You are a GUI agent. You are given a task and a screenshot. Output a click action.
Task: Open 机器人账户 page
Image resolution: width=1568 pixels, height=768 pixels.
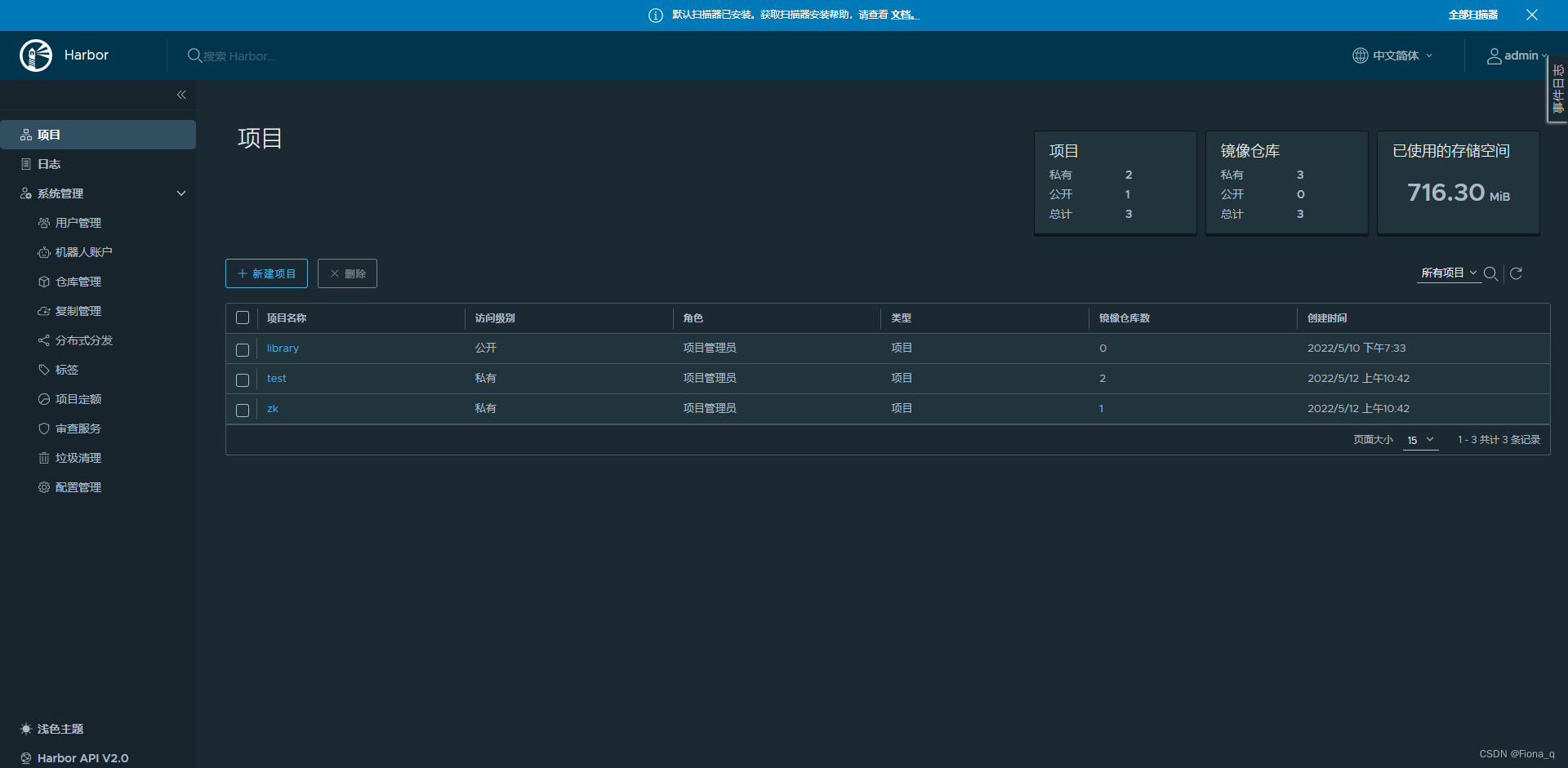(x=84, y=251)
